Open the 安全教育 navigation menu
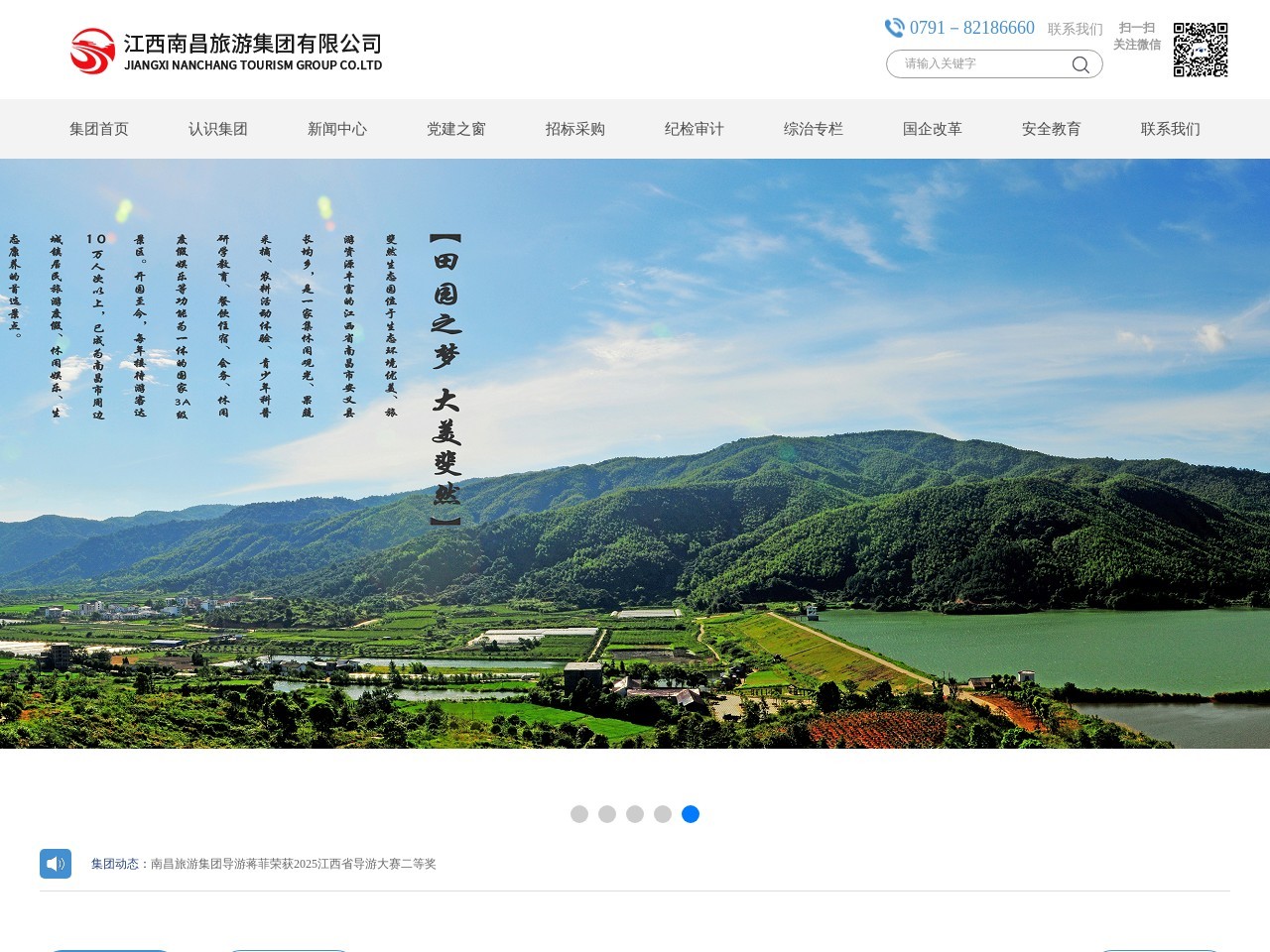The image size is (1270, 952). tap(1053, 129)
